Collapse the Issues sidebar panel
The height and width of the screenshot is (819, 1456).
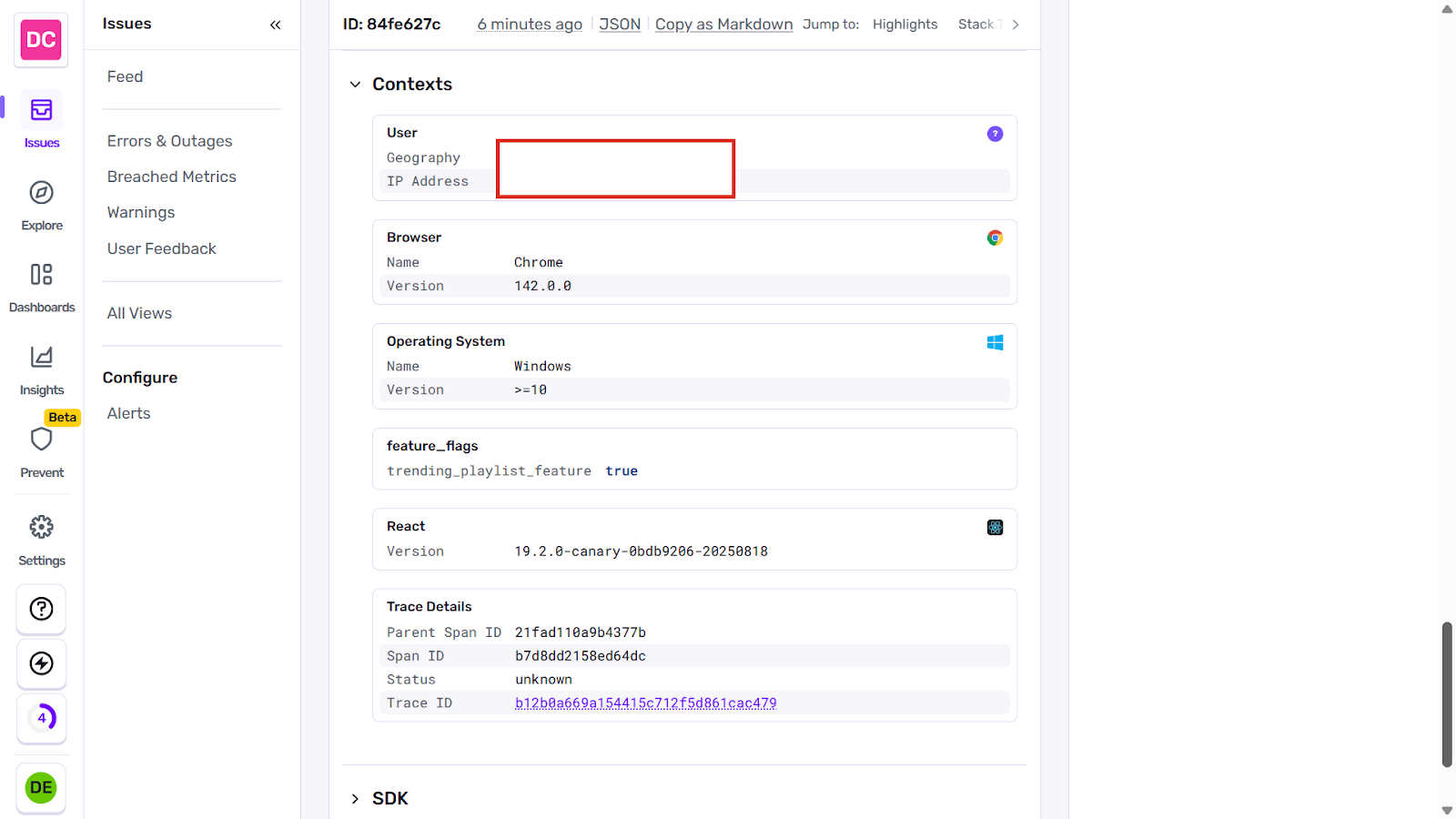click(x=275, y=25)
